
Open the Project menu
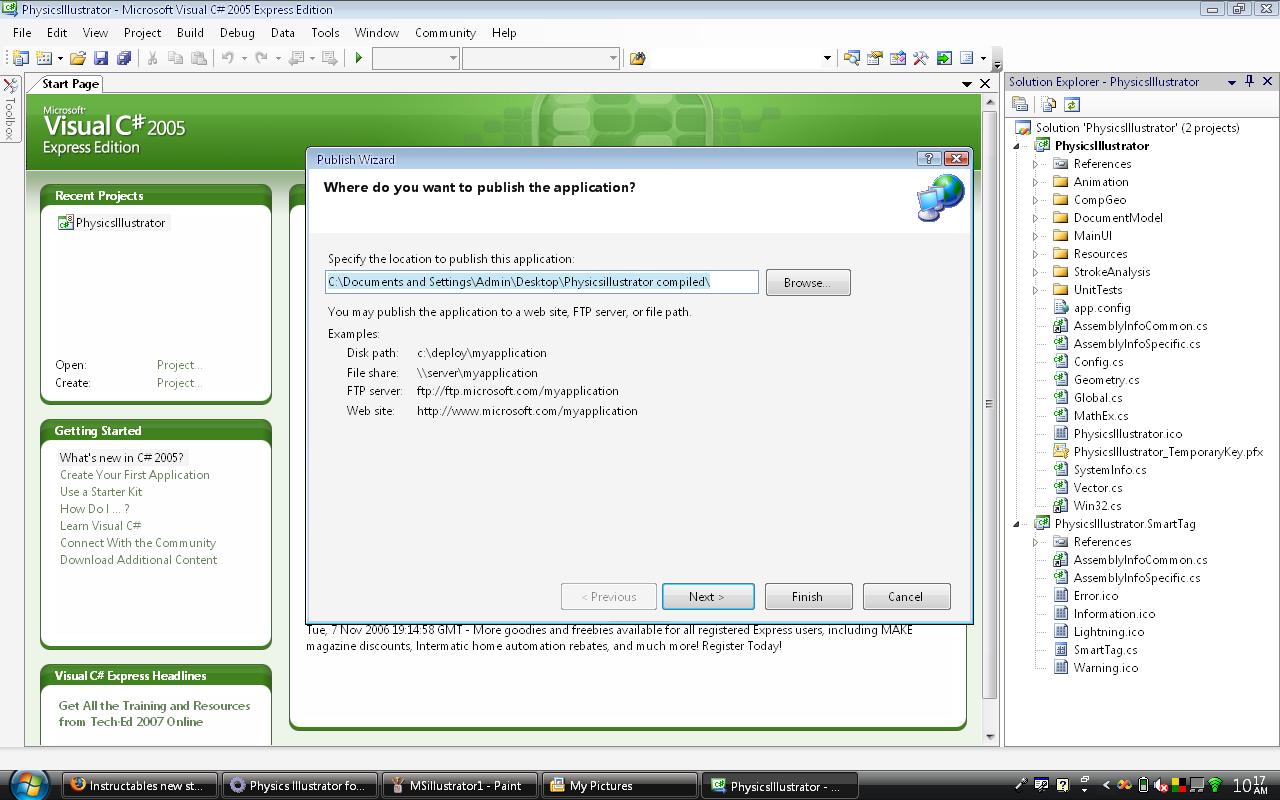pyautogui.click(x=142, y=32)
